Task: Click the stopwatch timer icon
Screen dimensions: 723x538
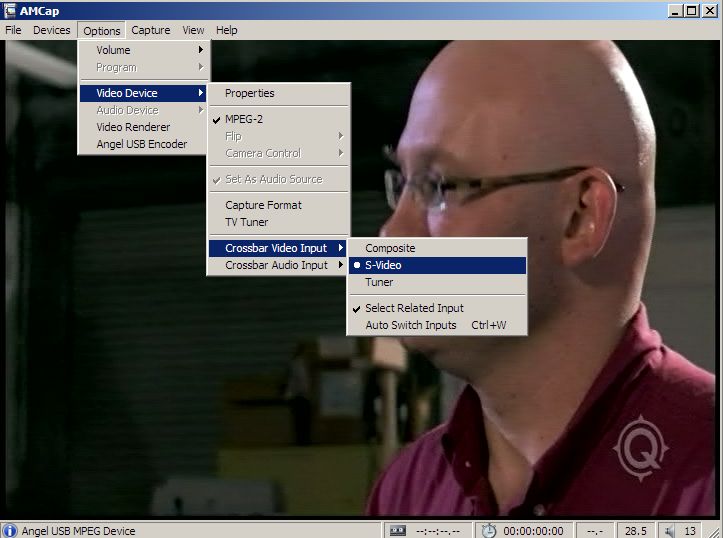Action: [x=489, y=531]
